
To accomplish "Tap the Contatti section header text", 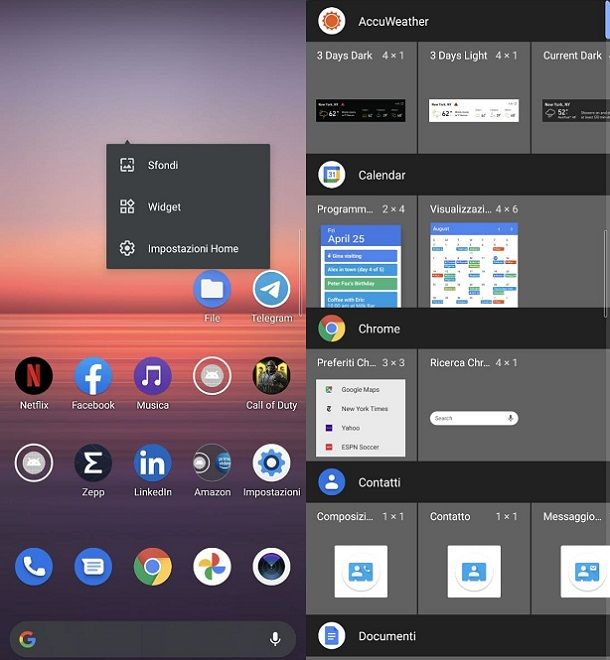I will coord(379,482).
